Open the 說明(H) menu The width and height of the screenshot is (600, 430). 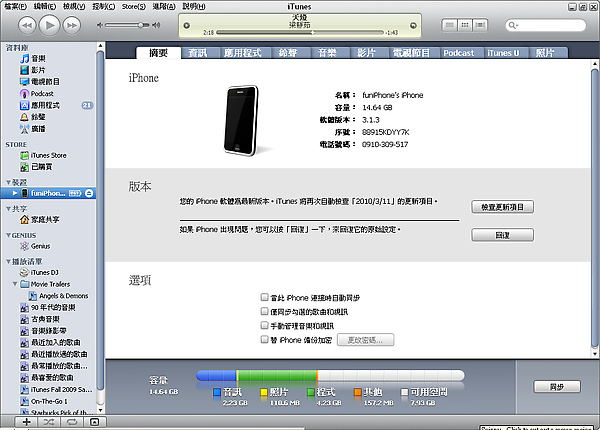[194, 7]
